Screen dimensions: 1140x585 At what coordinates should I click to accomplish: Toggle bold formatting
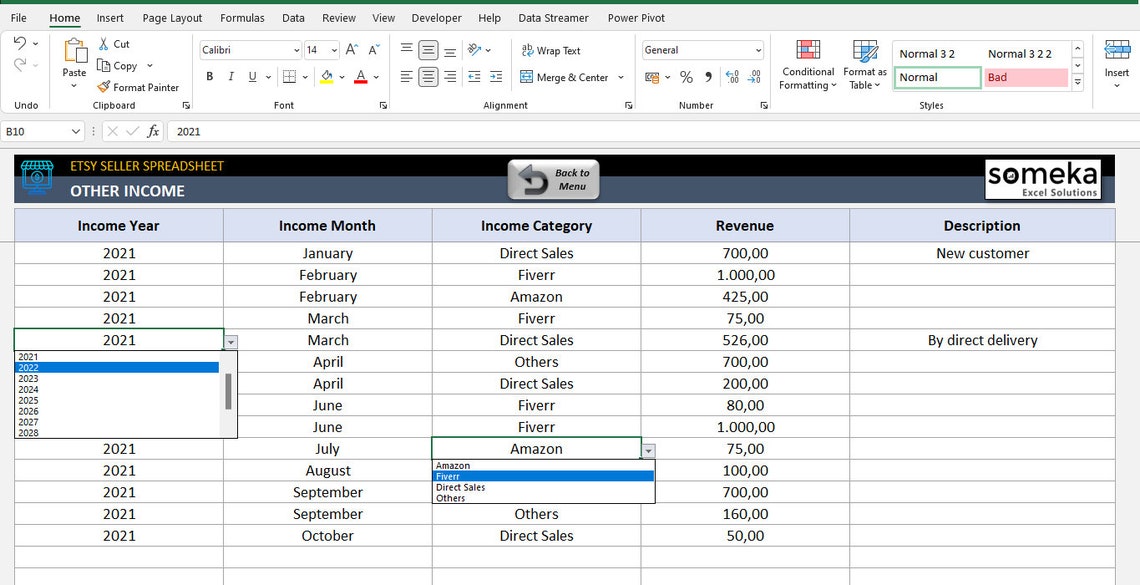(x=209, y=76)
